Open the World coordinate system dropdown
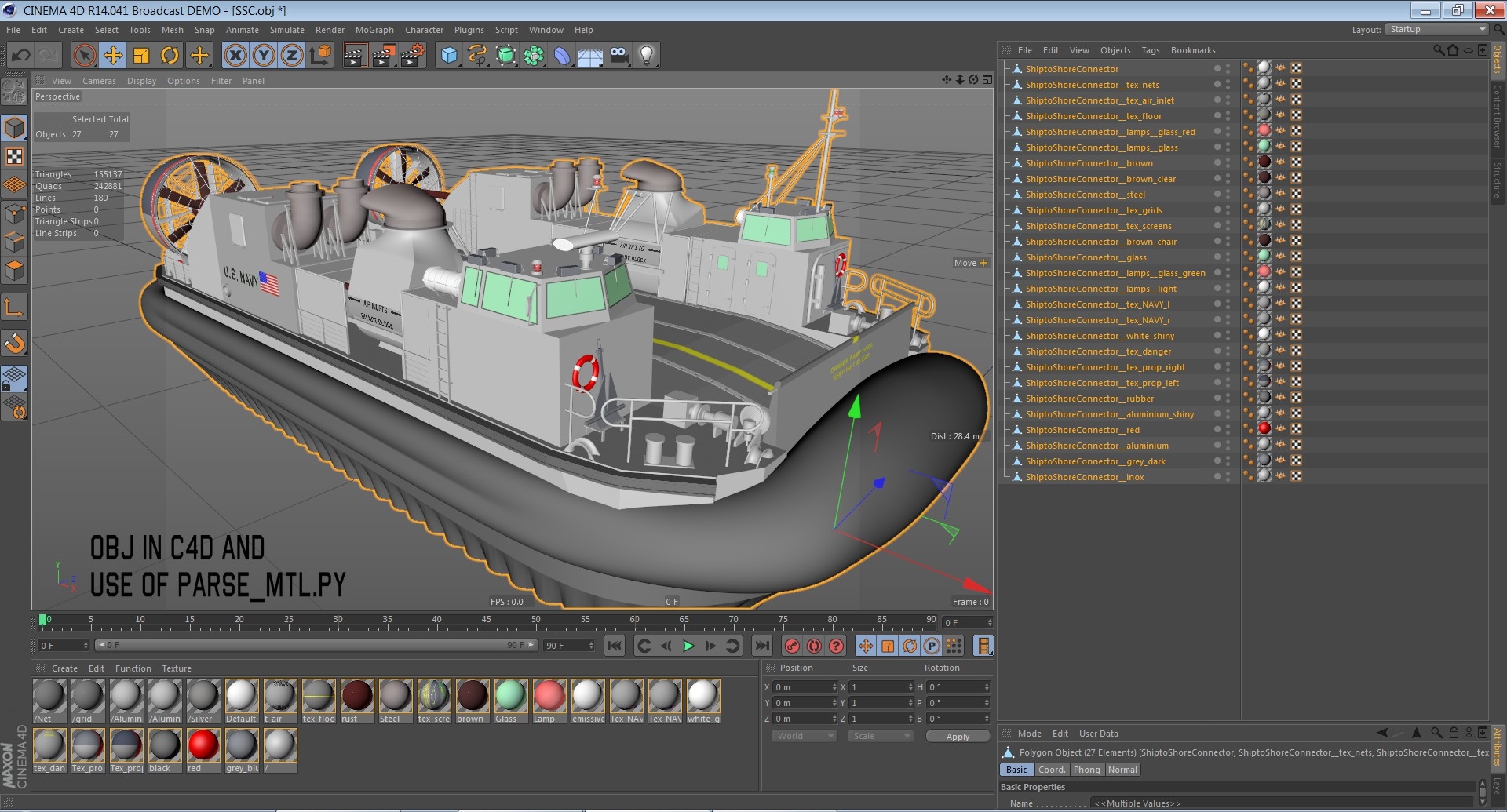 pos(805,736)
